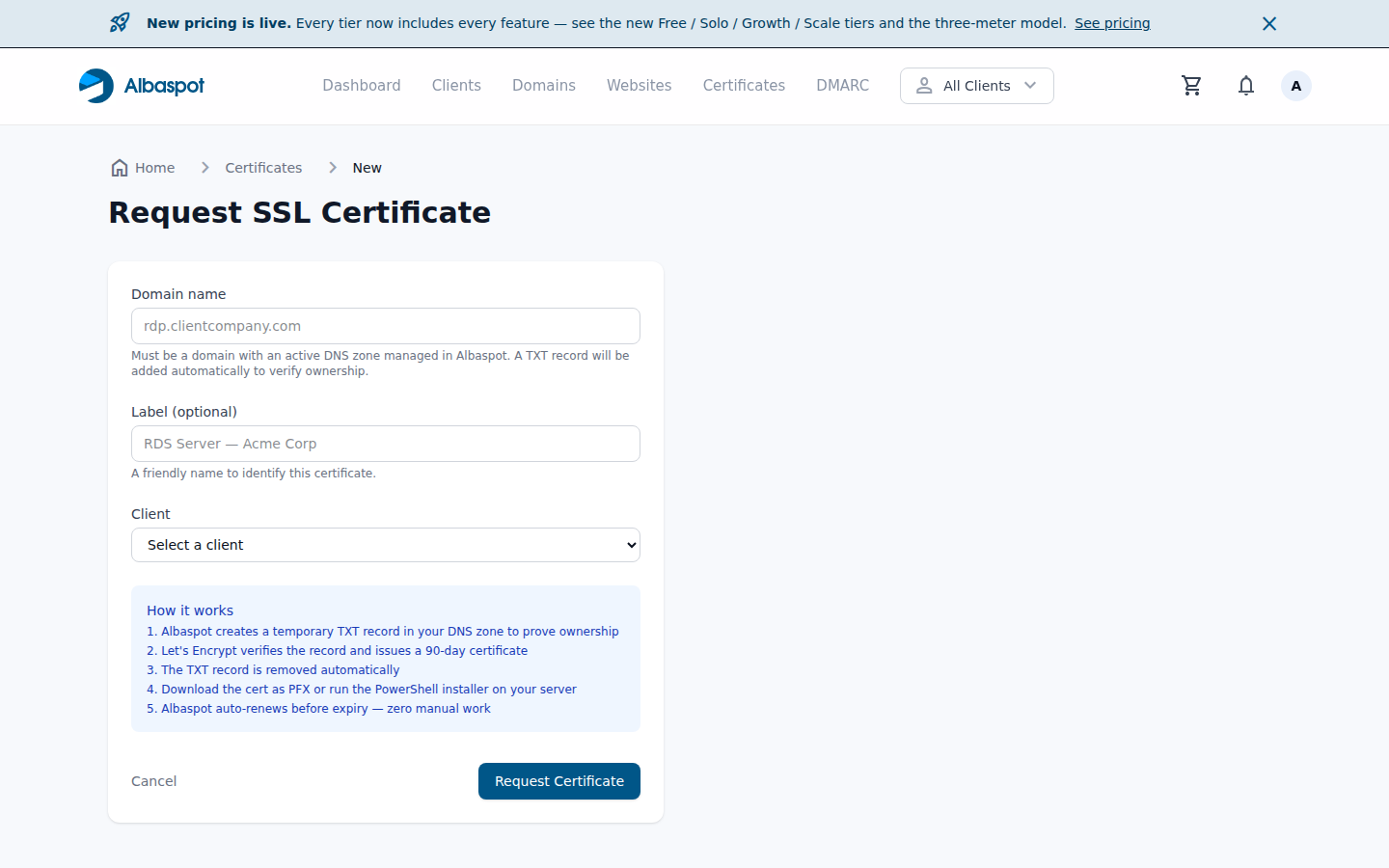Click the Client field label
Screen dimensions: 1389x868
pyautogui.click(x=150, y=514)
